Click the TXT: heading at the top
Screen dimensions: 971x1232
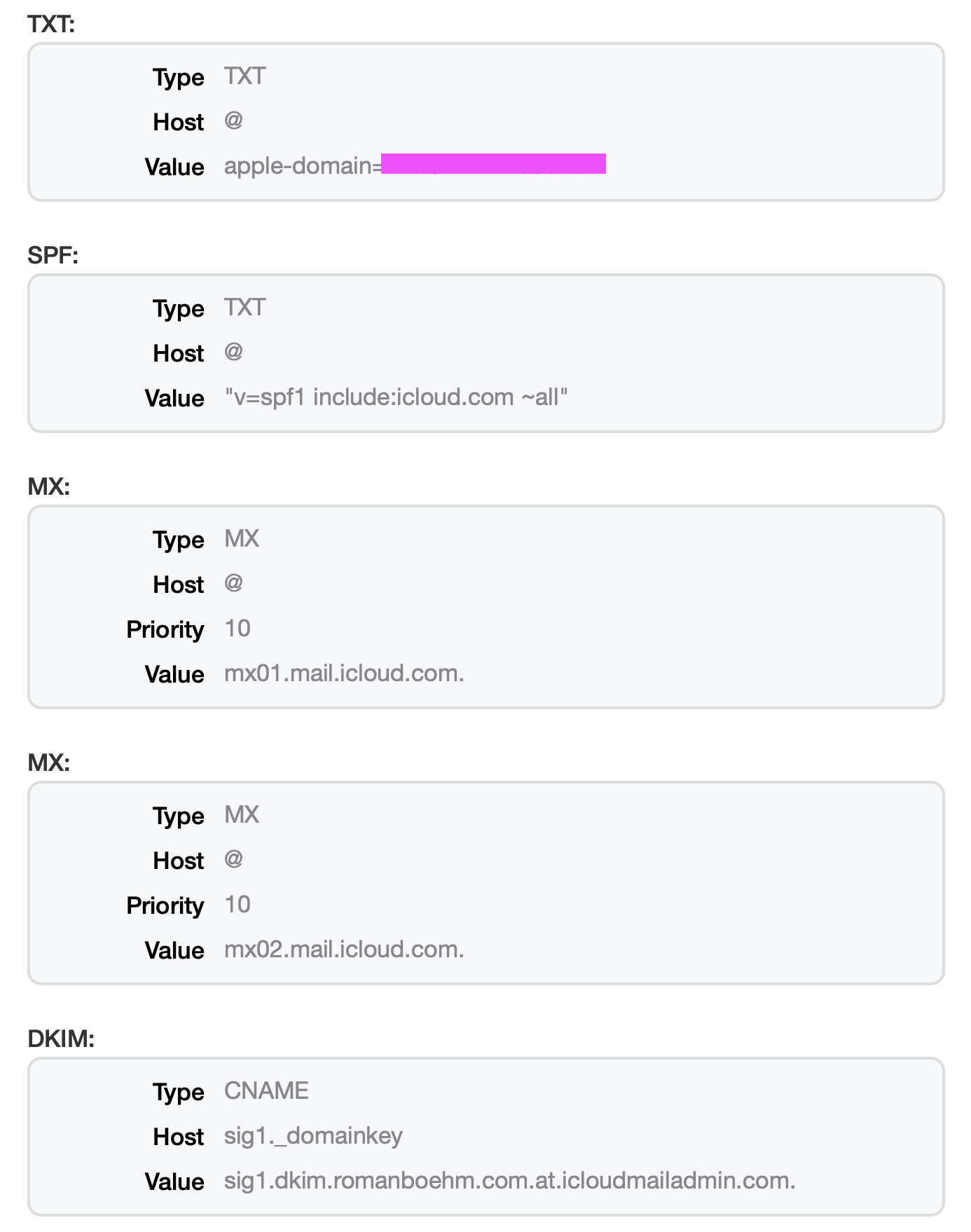[51, 25]
